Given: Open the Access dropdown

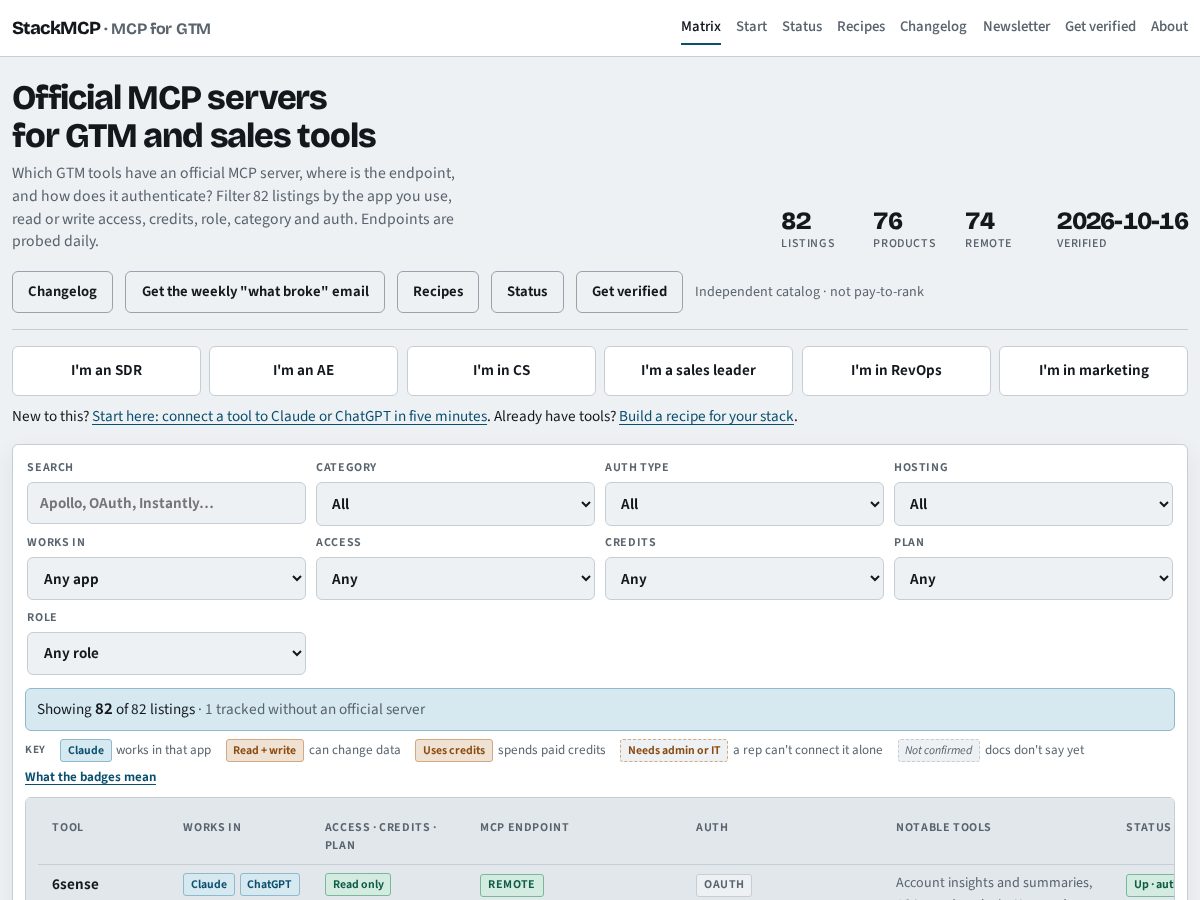Looking at the screenshot, I should click(455, 579).
